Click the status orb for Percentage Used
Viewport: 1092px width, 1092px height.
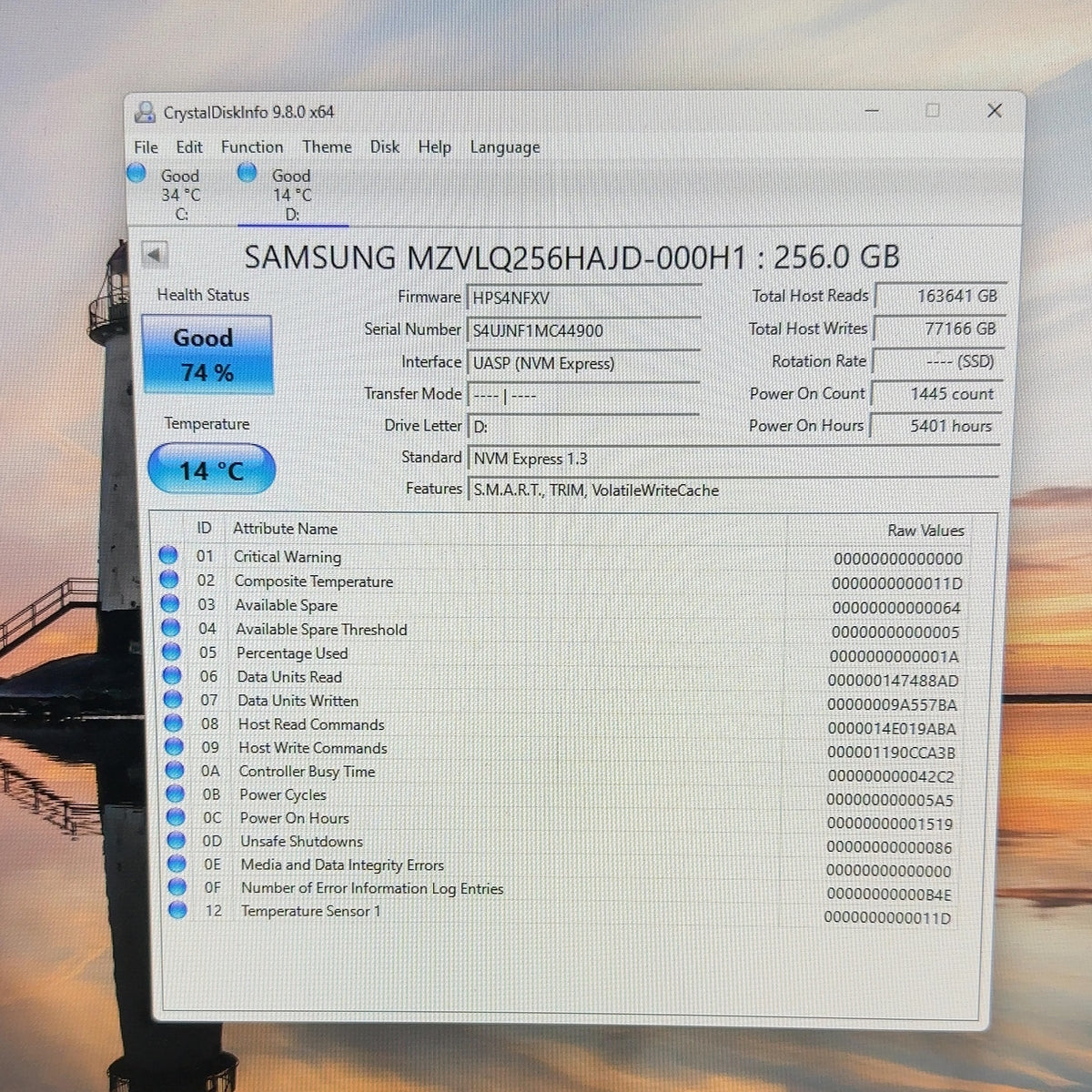click(x=171, y=652)
